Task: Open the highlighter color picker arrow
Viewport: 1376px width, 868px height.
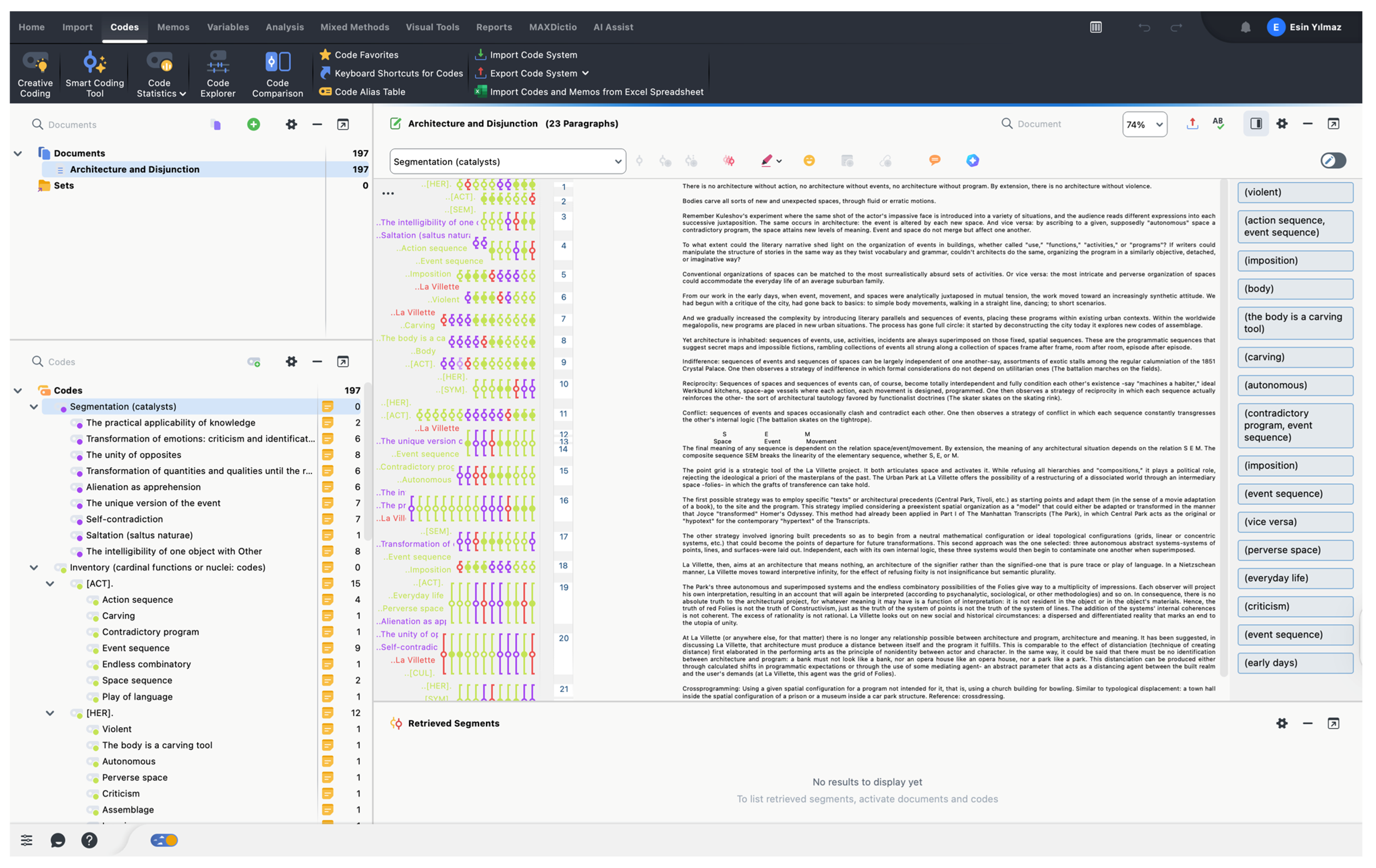Action: click(x=779, y=161)
